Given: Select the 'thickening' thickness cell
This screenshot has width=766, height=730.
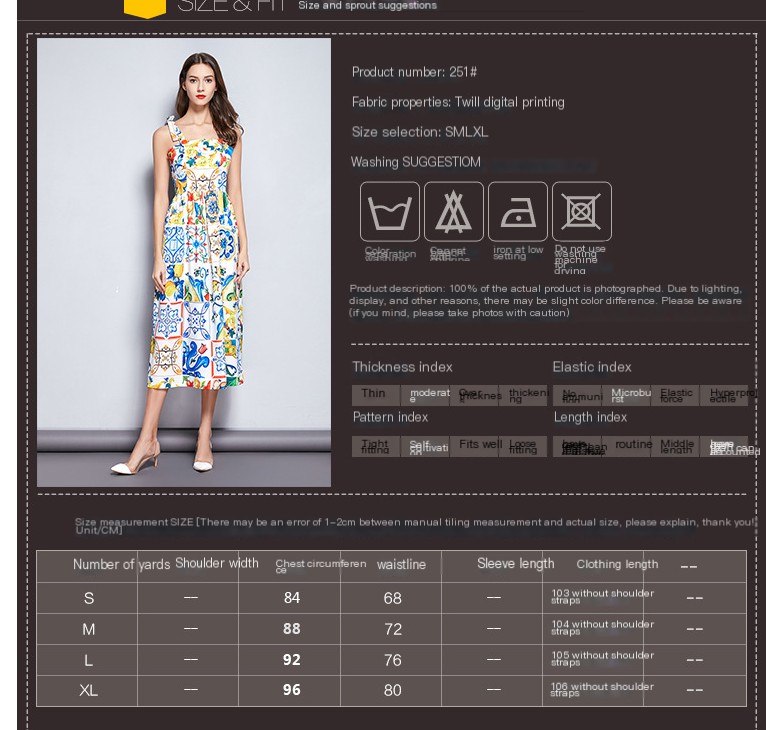Looking at the screenshot, I should [523, 395].
